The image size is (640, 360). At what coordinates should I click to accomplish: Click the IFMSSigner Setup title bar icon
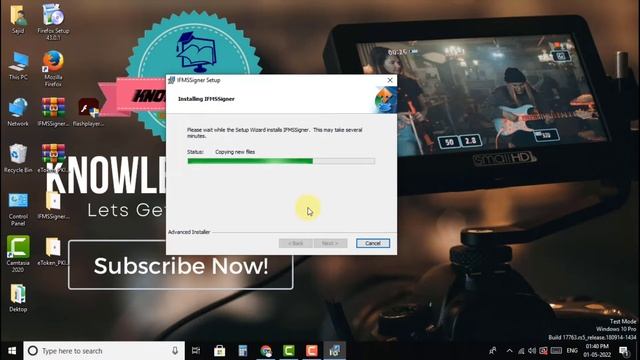coord(171,80)
